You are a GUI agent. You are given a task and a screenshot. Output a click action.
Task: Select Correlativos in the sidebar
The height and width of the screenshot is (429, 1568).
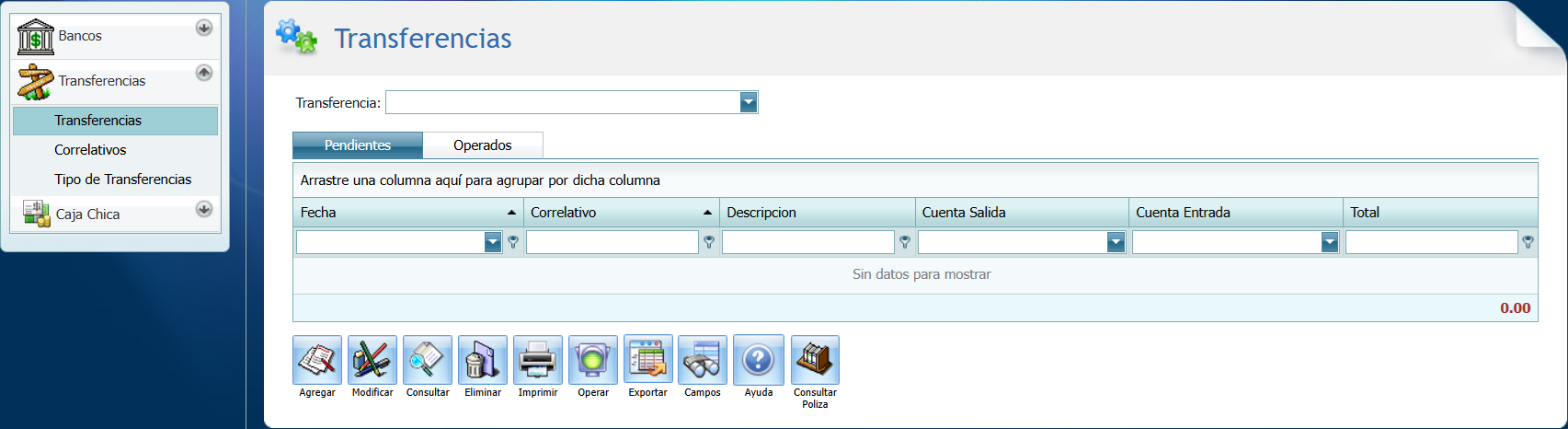[115, 150]
